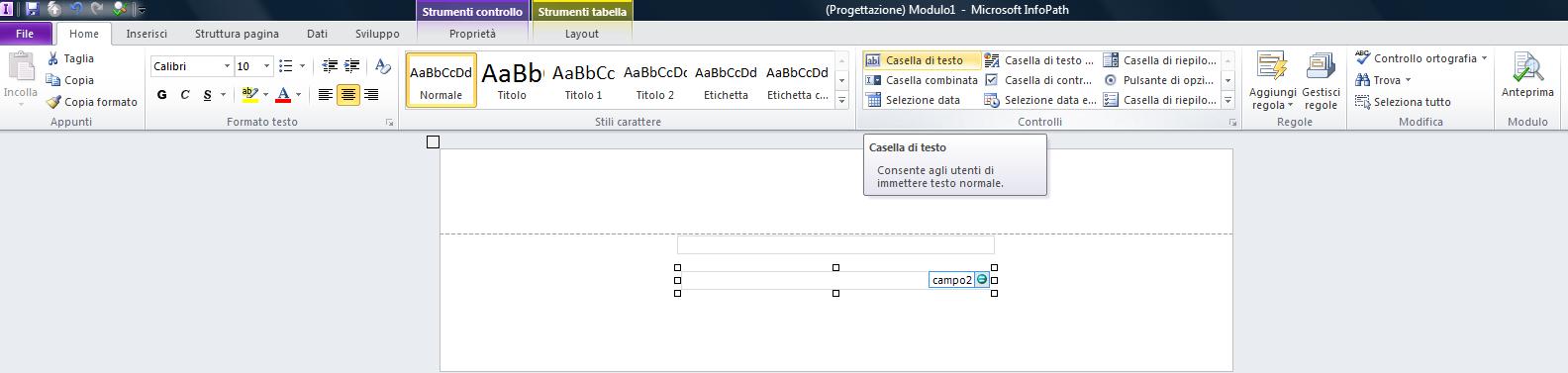The image size is (1568, 373).
Task: Click Aggiungi regola icon
Action: click(1272, 67)
